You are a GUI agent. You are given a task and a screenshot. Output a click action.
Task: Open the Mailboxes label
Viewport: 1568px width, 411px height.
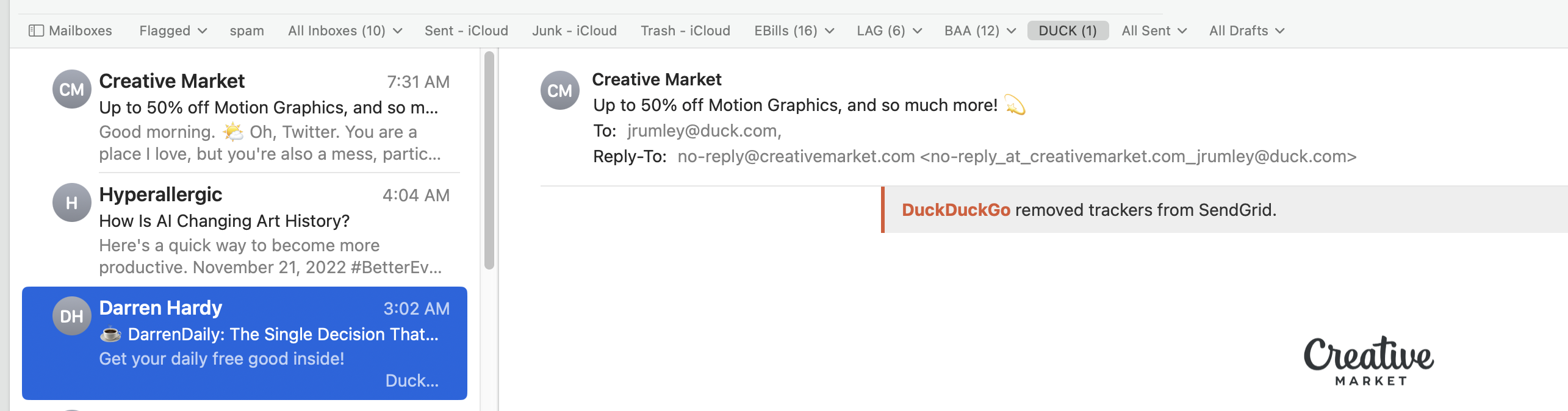tap(81, 30)
